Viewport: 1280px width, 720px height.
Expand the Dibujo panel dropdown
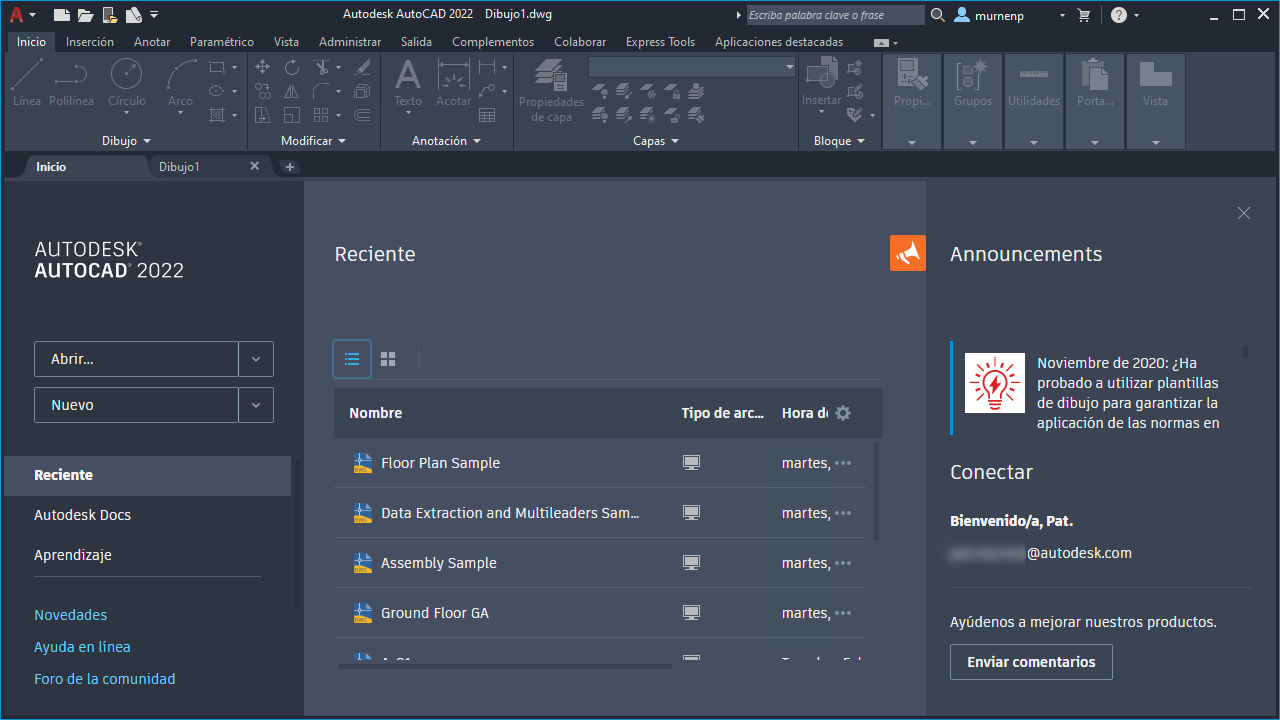(126, 141)
